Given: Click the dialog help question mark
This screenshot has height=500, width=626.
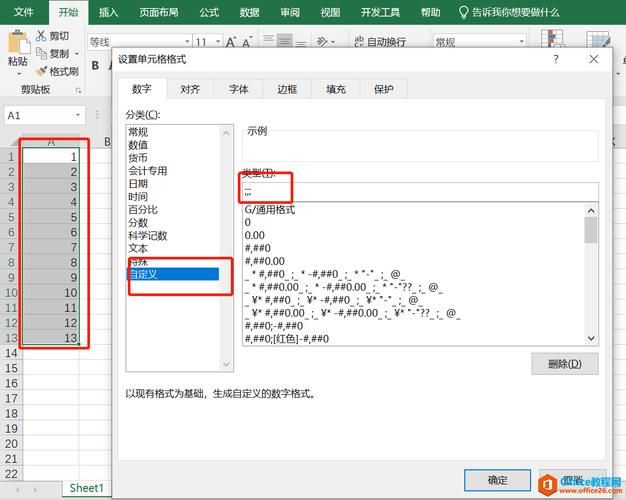Looking at the screenshot, I should [556, 59].
